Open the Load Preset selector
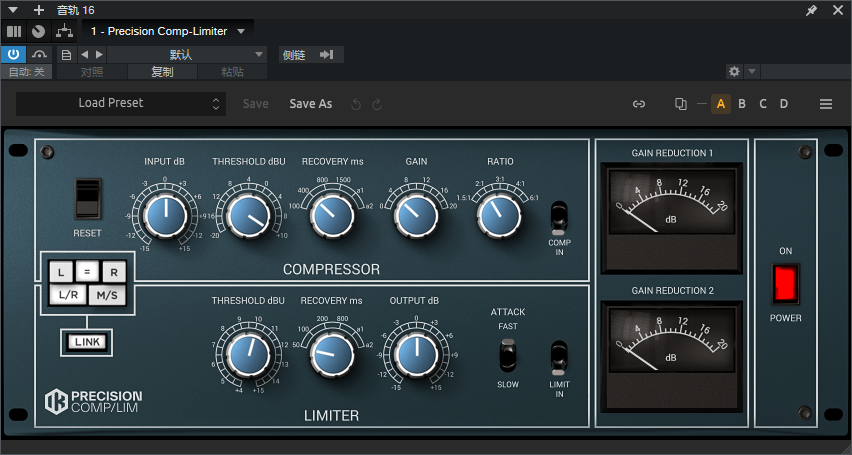Screen dimensions: 852x455 click(x=121, y=103)
